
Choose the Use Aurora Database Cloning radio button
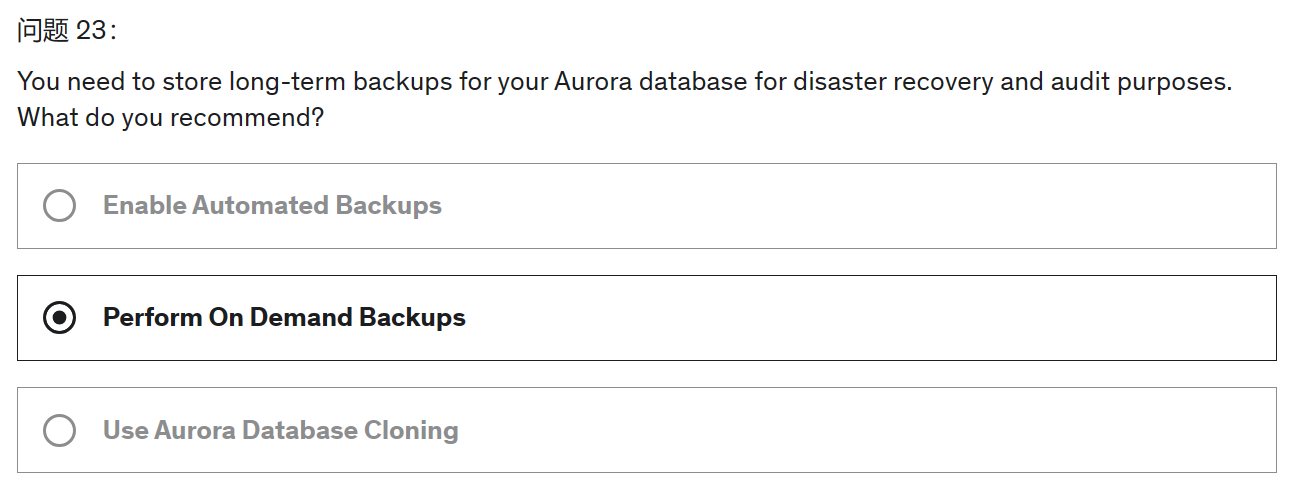pos(60,431)
